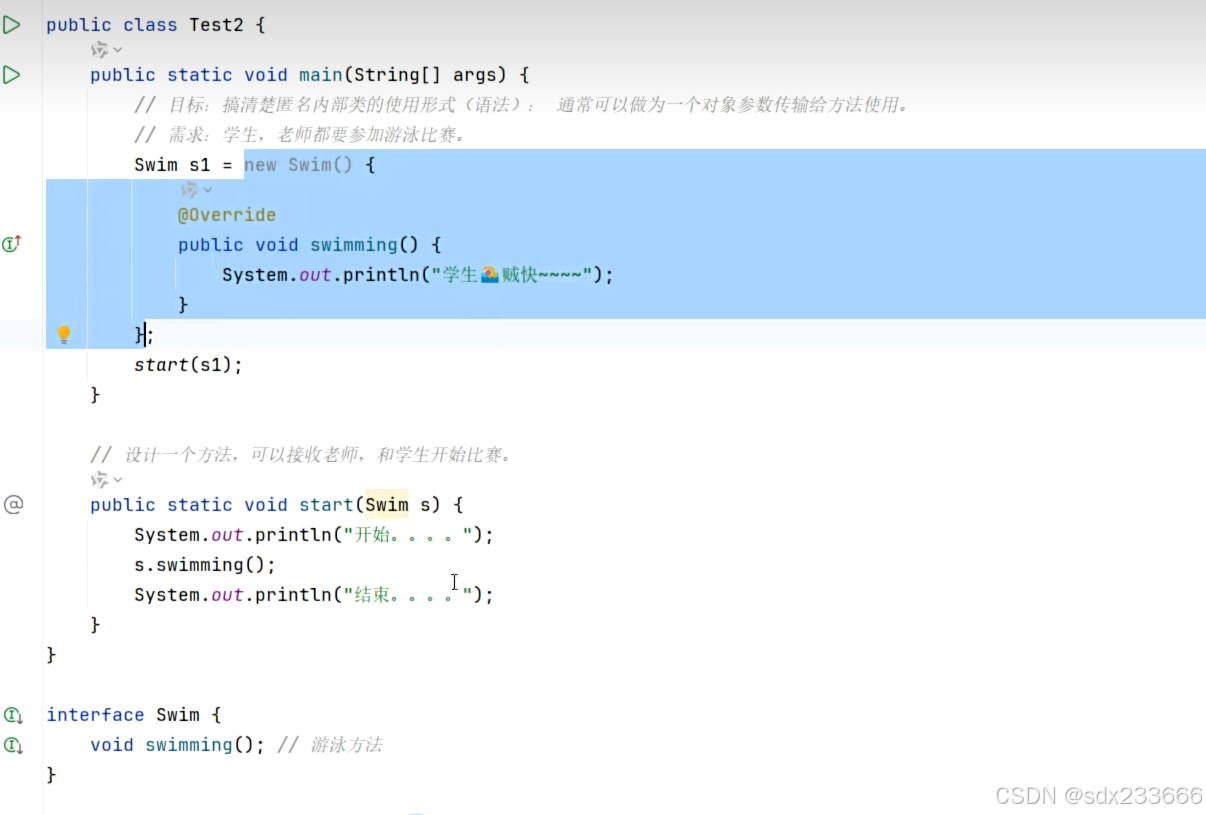Click the AI assistant icon below the class declaration
The width and height of the screenshot is (1206, 815).
coord(100,48)
